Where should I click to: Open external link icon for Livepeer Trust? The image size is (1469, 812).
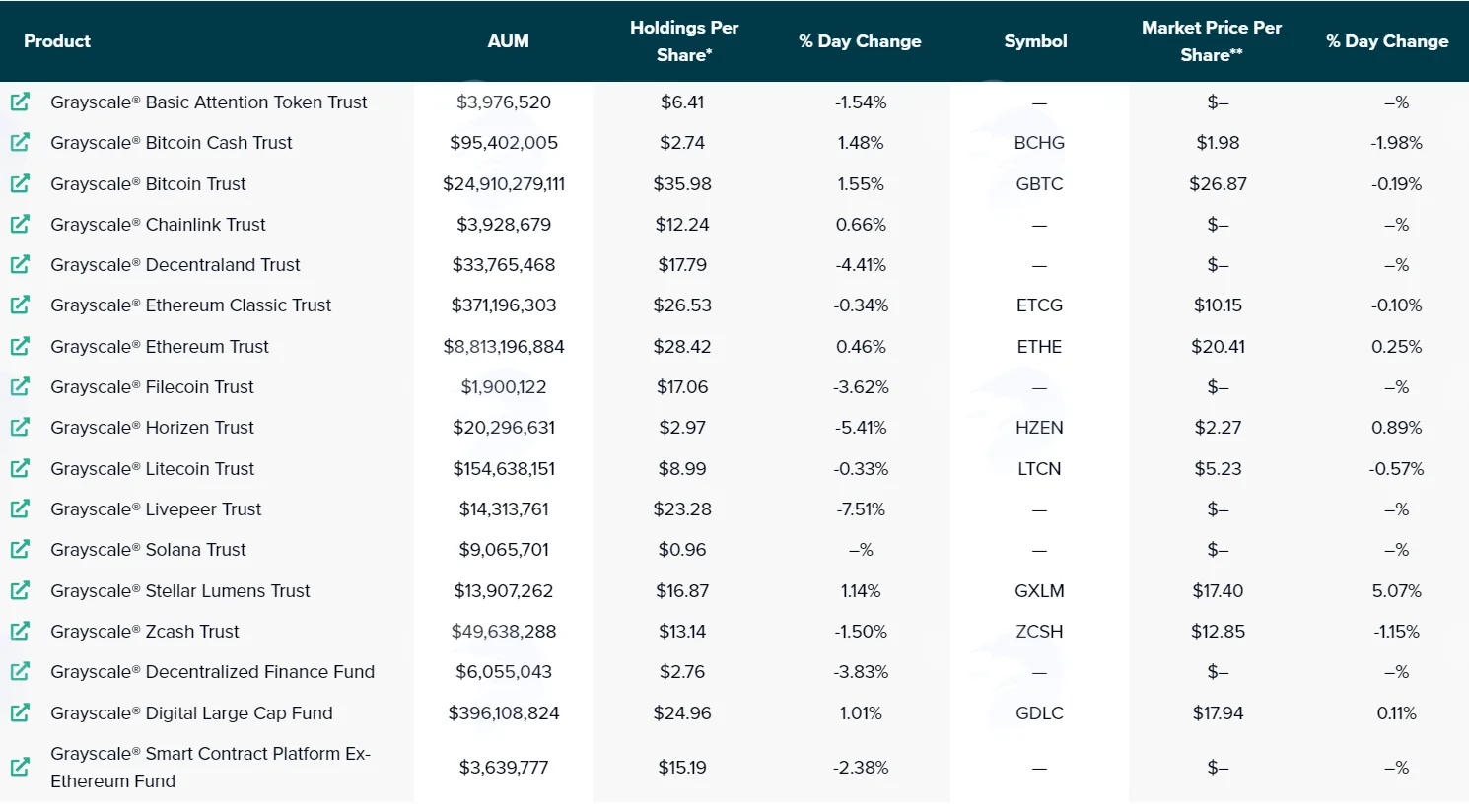click(20, 508)
